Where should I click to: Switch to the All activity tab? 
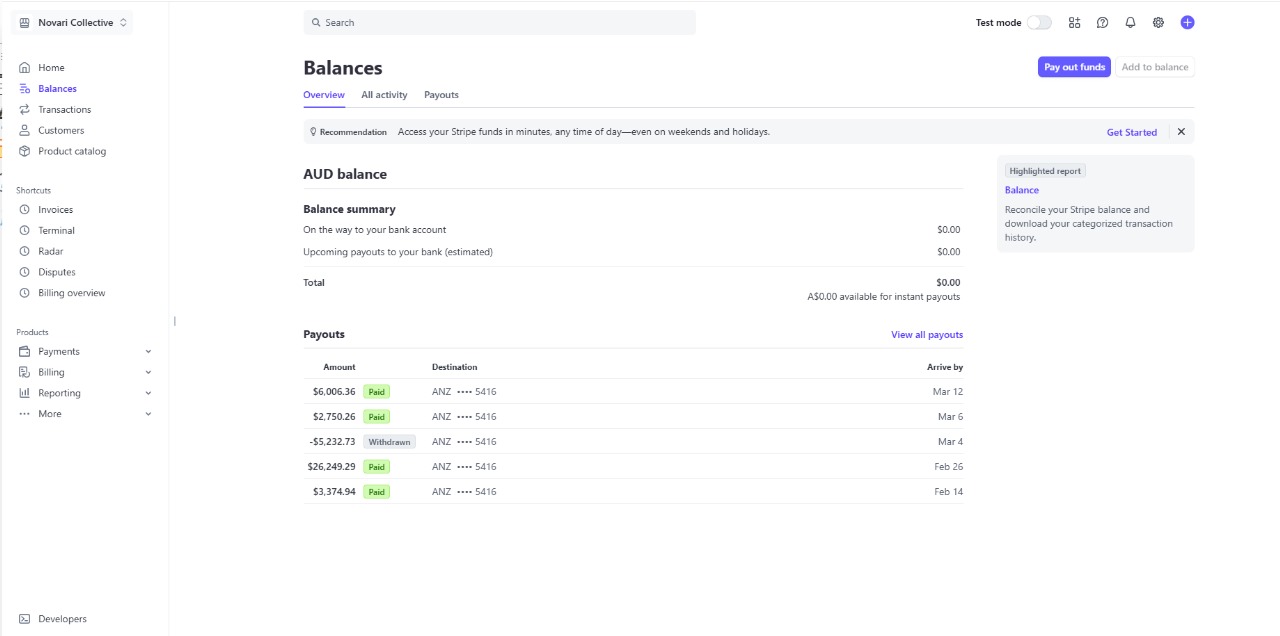tap(384, 95)
